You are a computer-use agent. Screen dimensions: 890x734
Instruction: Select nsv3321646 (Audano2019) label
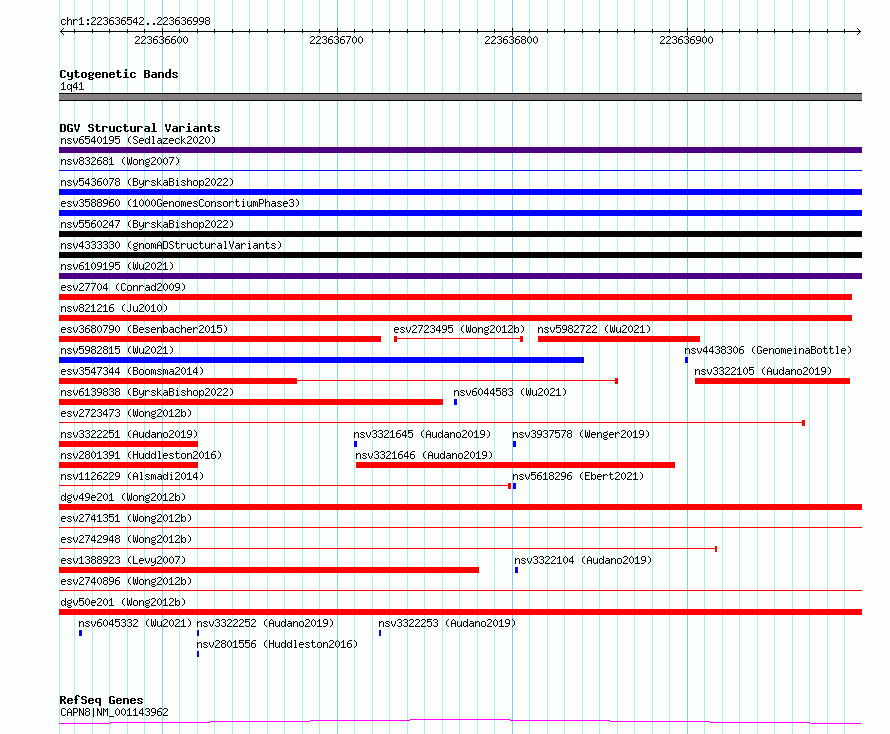[424, 455]
